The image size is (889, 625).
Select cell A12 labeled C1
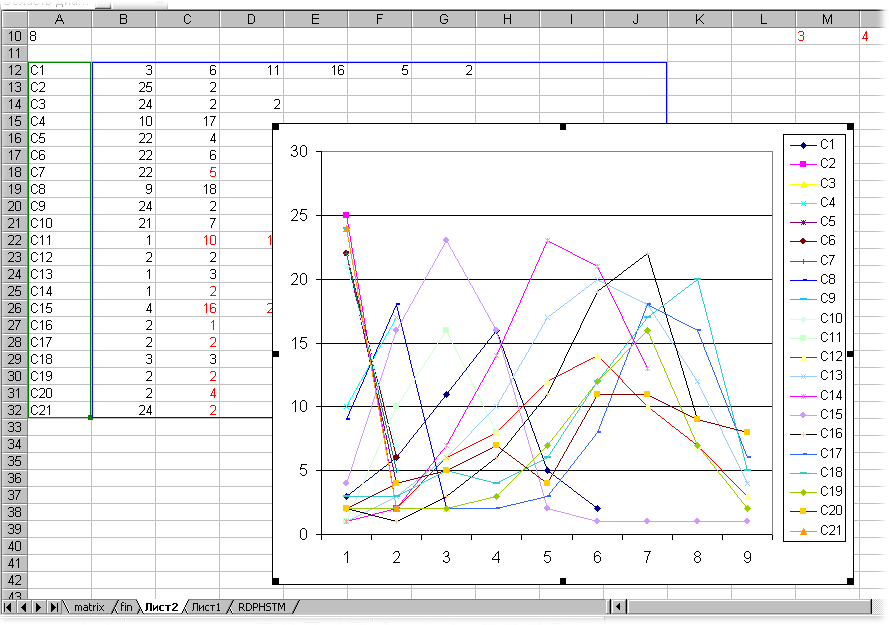point(60,70)
